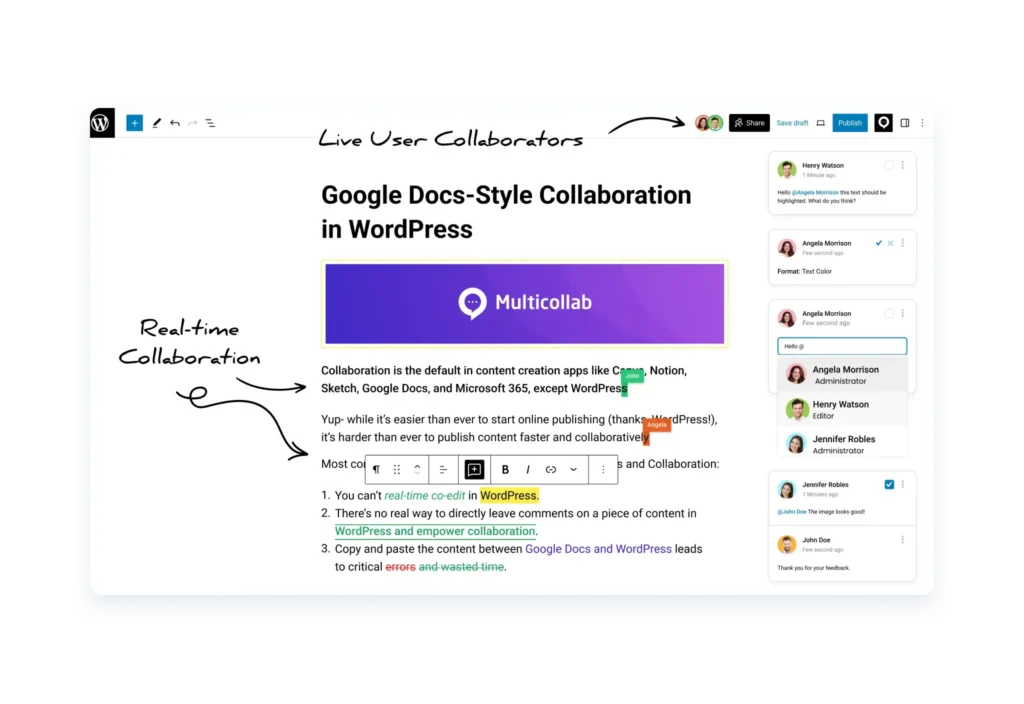
Task: Open the preview device icon
Action: click(x=820, y=123)
